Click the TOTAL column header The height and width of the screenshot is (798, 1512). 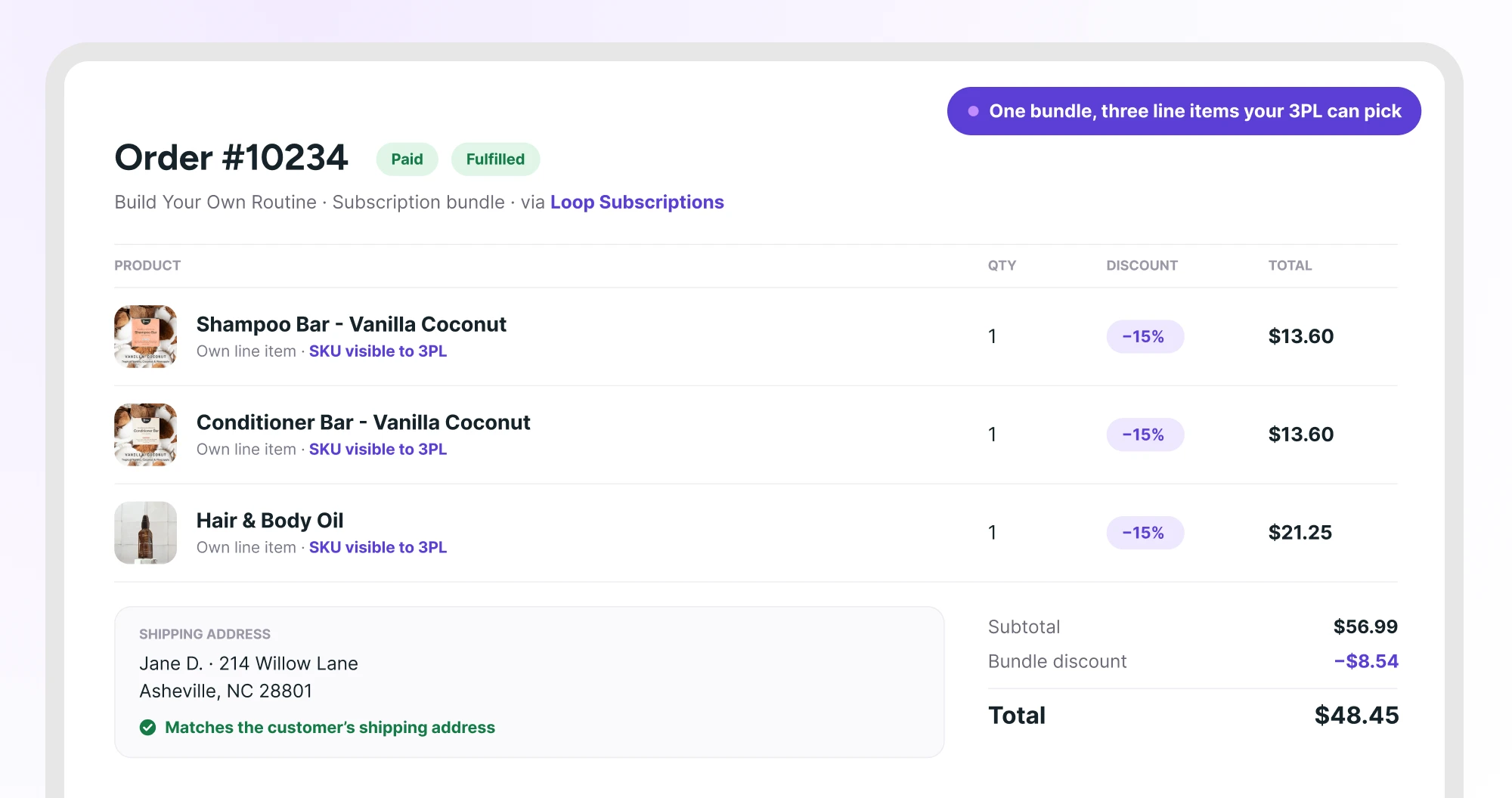tap(1290, 265)
